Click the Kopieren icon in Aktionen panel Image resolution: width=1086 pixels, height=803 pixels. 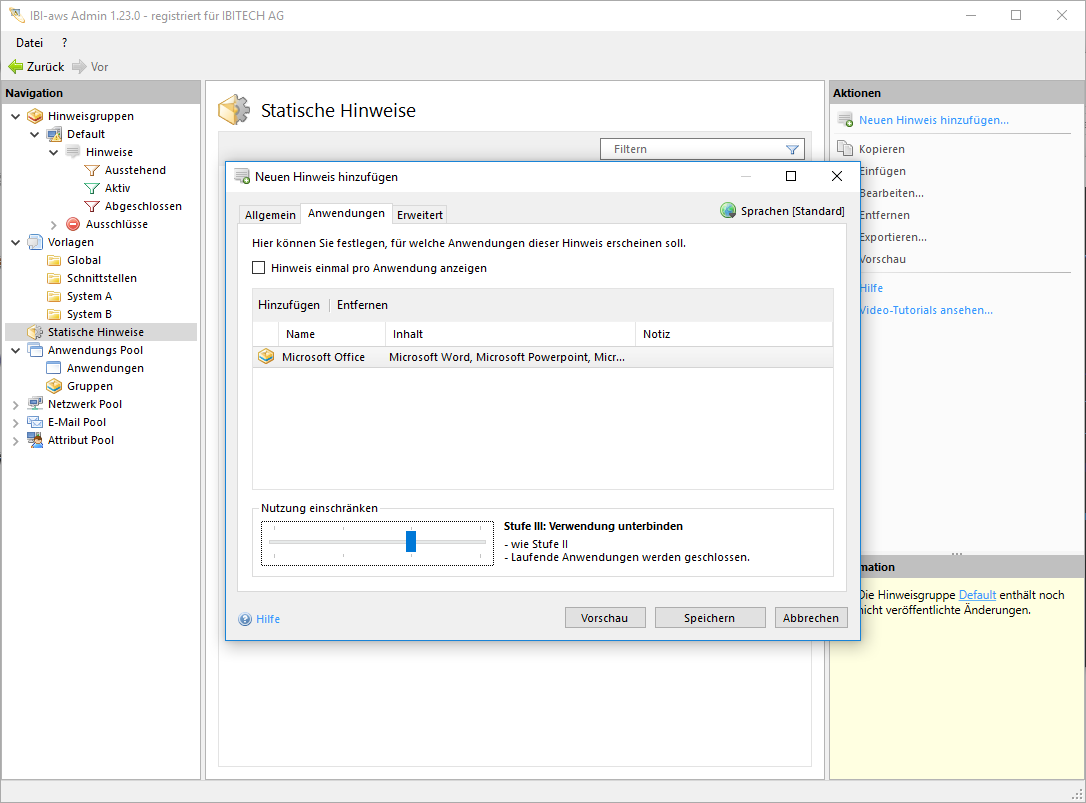click(x=845, y=149)
